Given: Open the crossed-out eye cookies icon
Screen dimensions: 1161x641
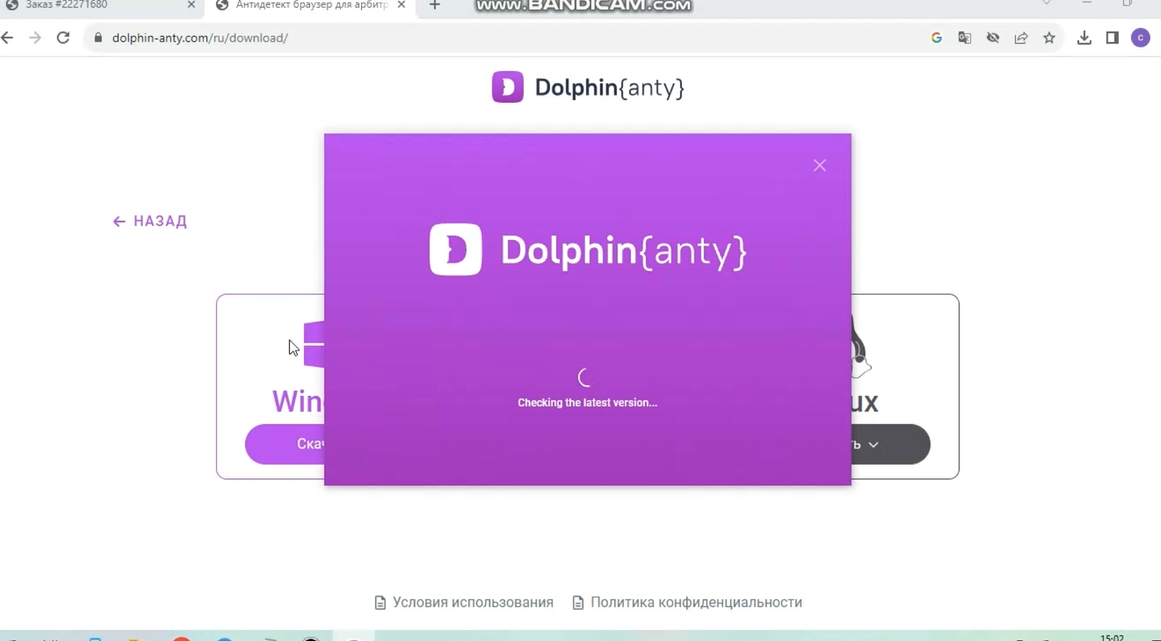Looking at the screenshot, I should 993,38.
